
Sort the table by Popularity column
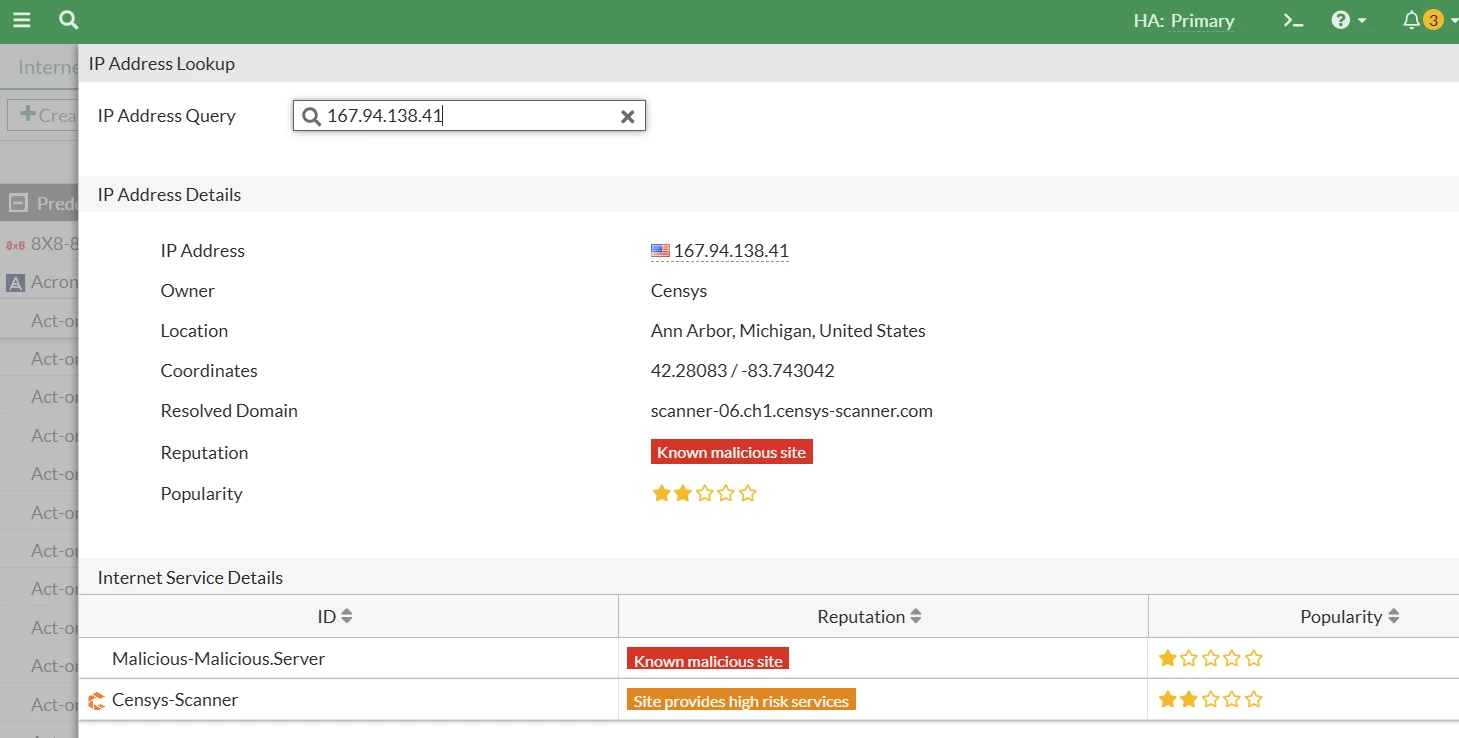(x=1349, y=617)
